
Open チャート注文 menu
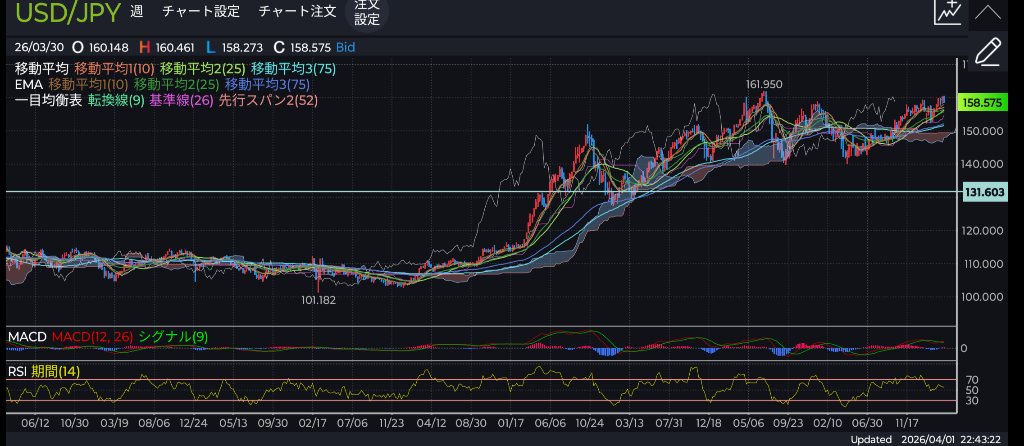coord(297,12)
